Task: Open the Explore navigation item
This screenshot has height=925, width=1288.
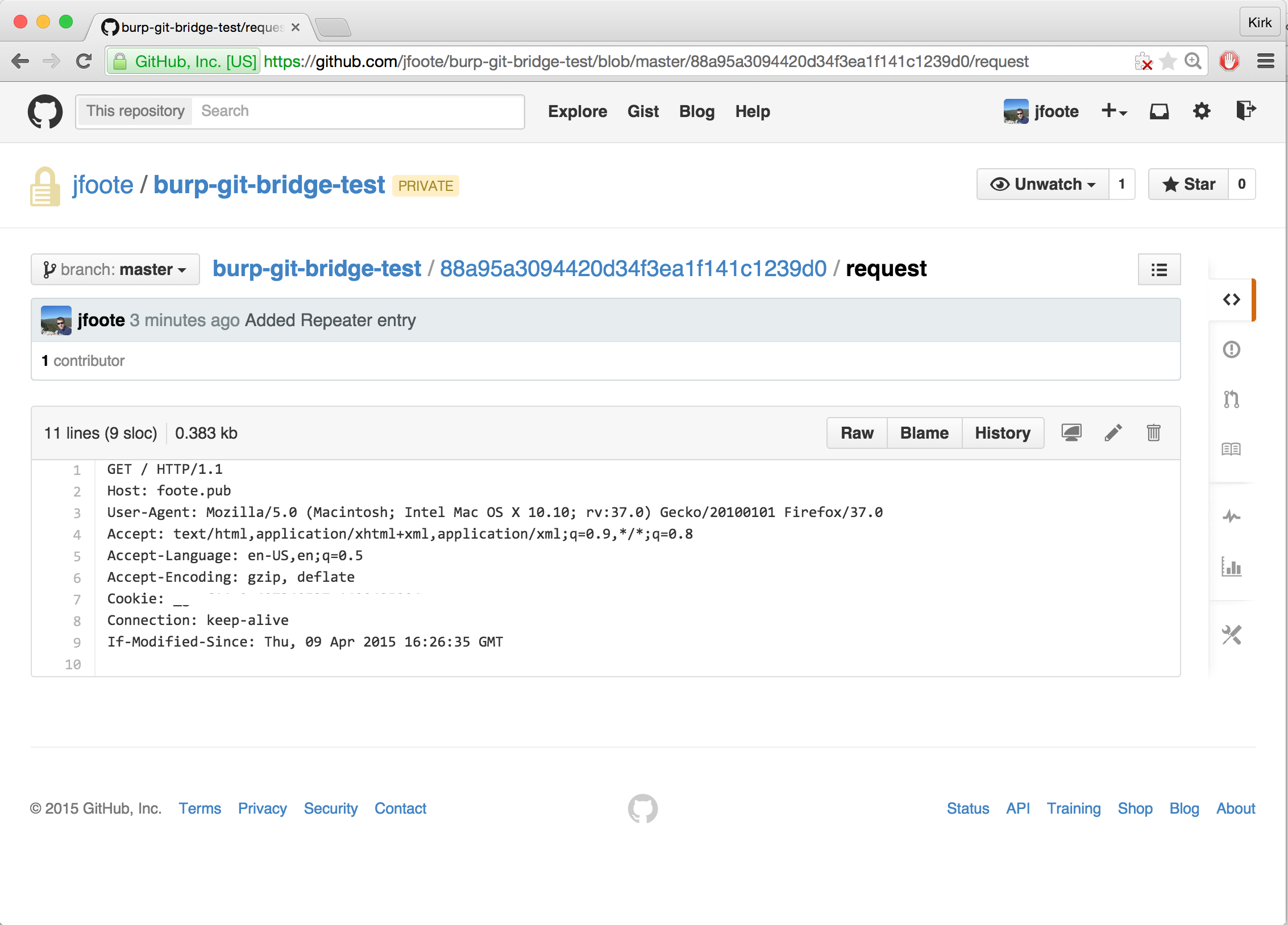Action: coord(577,111)
